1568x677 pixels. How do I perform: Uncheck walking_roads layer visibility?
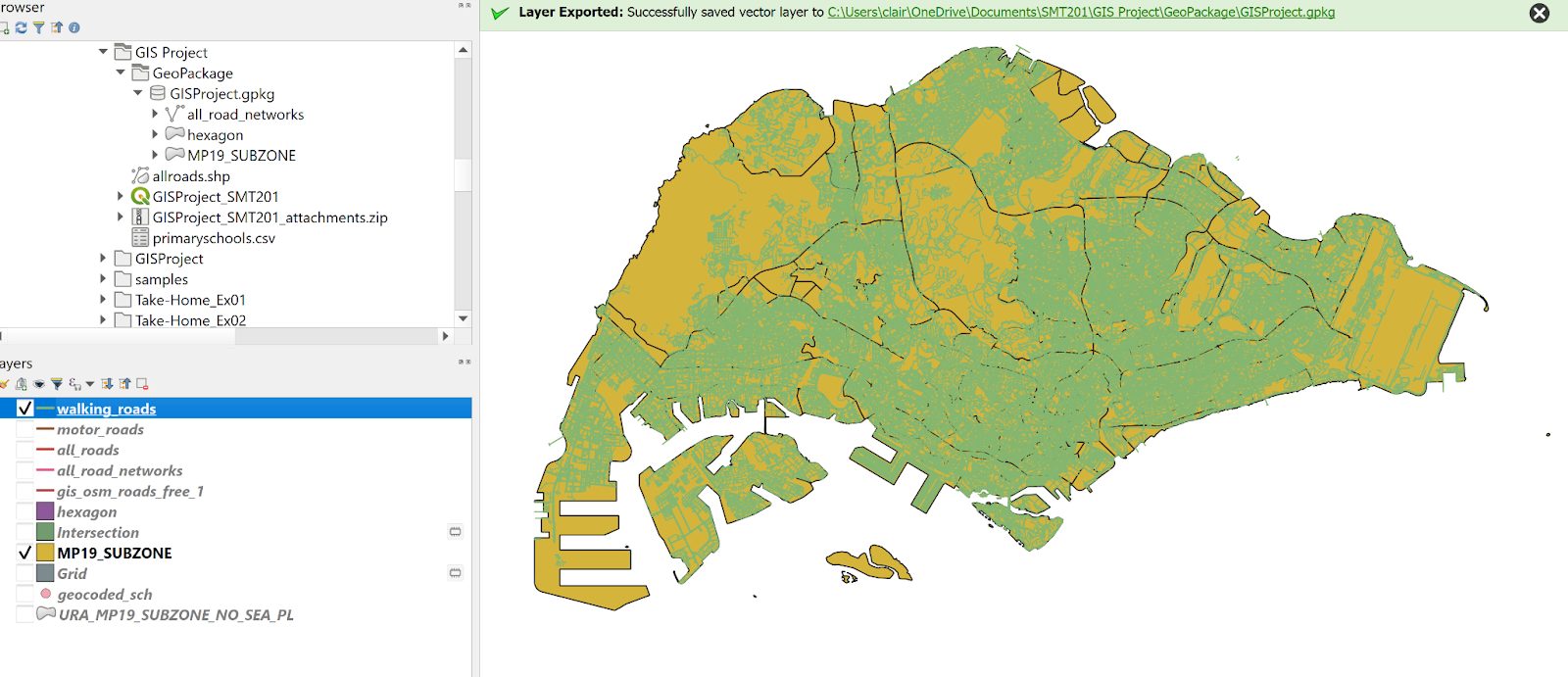pos(25,409)
